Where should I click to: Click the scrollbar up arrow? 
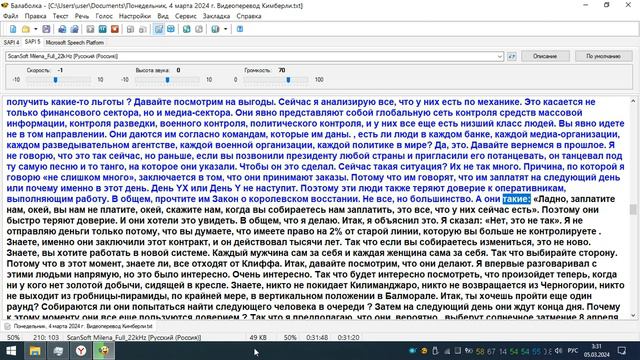pos(633,101)
